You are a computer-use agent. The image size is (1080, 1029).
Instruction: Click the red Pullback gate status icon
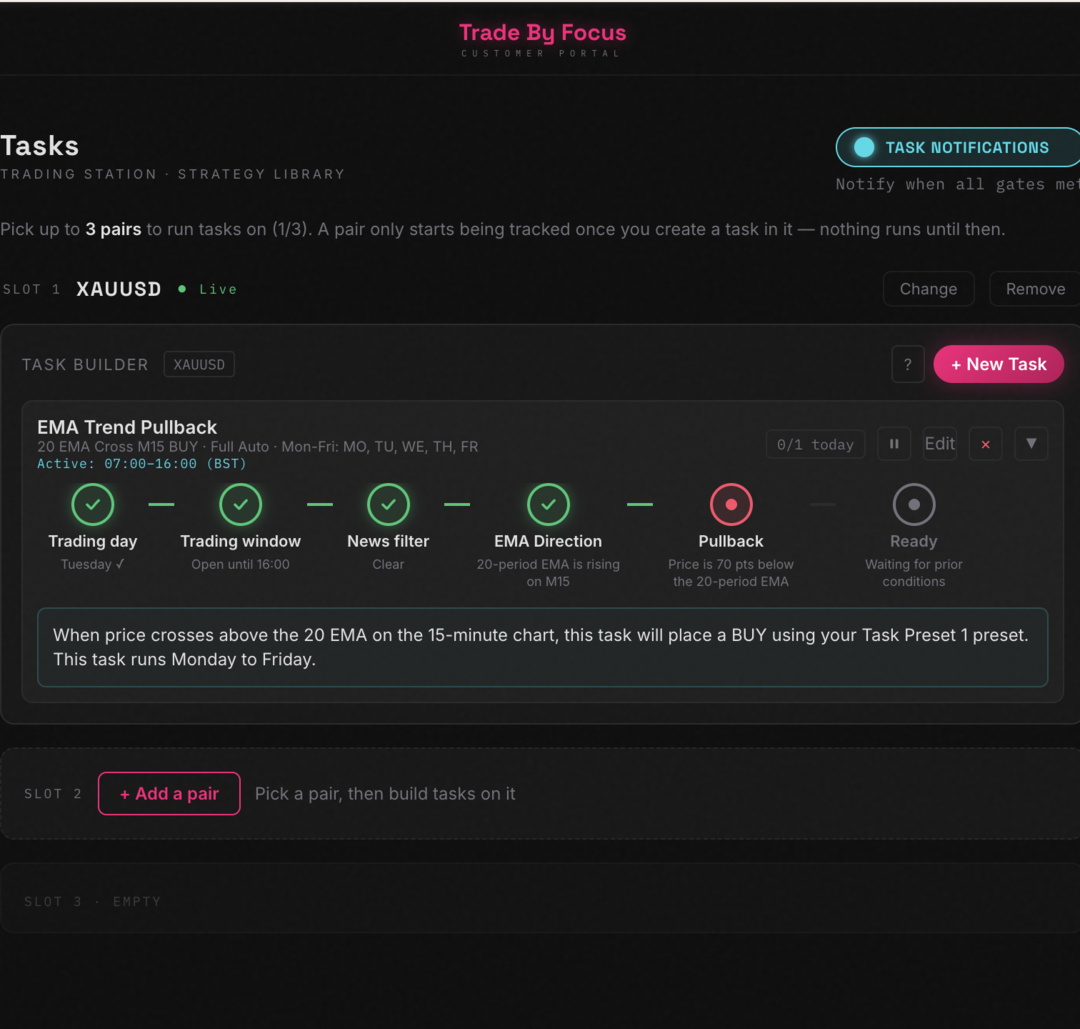click(x=731, y=504)
